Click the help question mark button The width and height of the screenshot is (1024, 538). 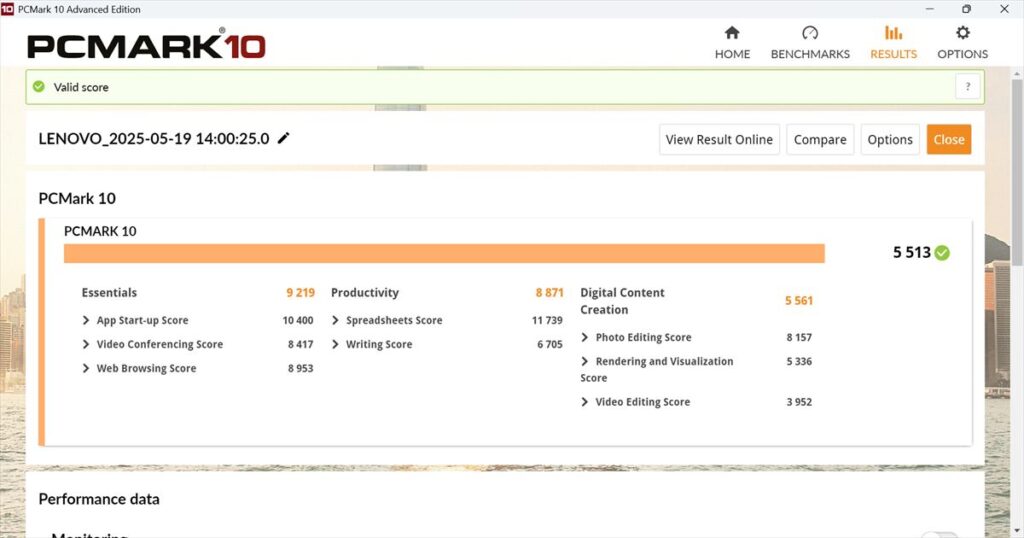[x=968, y=86]
